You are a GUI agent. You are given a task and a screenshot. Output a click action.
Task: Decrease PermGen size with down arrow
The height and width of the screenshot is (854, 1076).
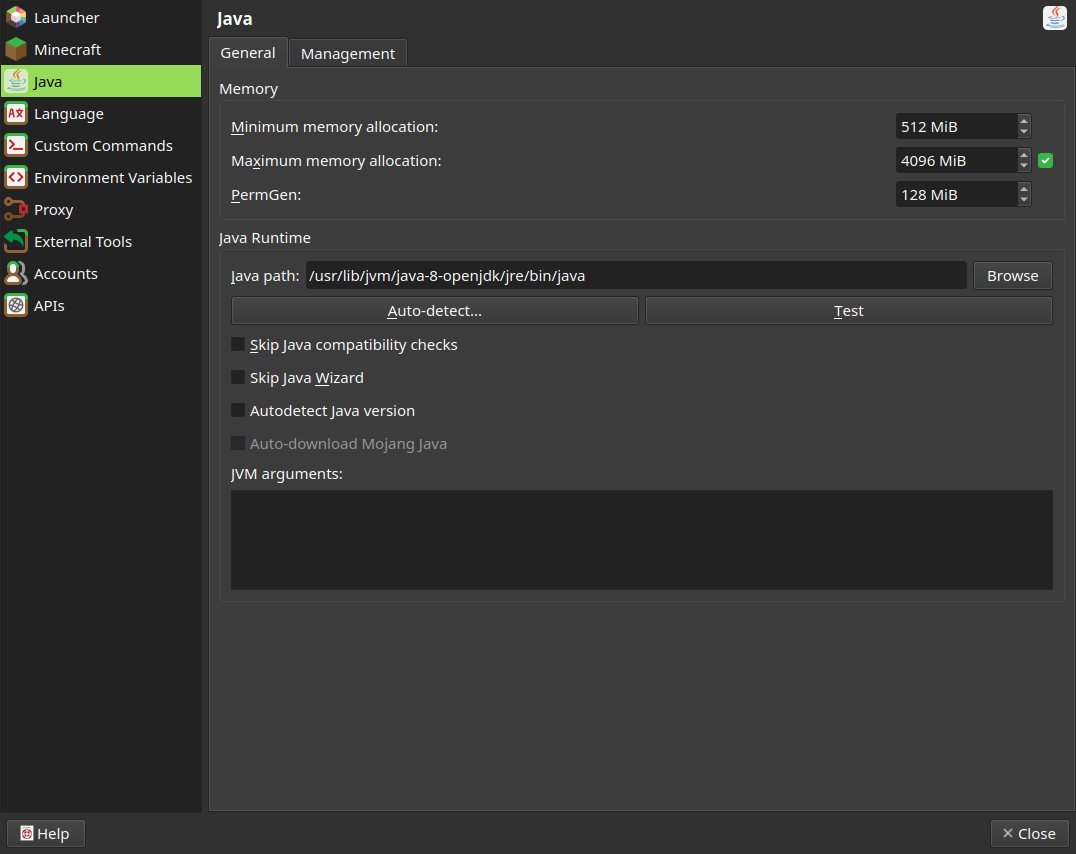tap(1024, 200)
